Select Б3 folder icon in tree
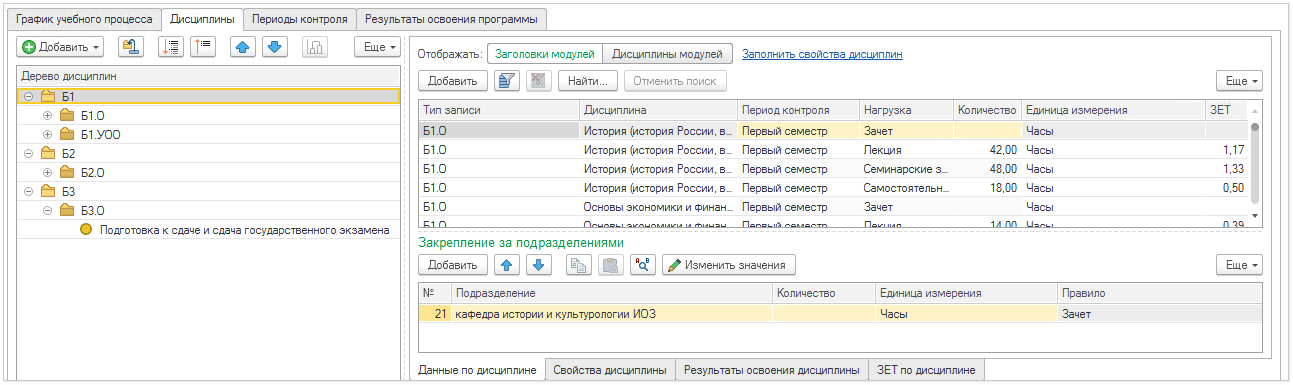The image size is (1293, 385). click(48, 192)
